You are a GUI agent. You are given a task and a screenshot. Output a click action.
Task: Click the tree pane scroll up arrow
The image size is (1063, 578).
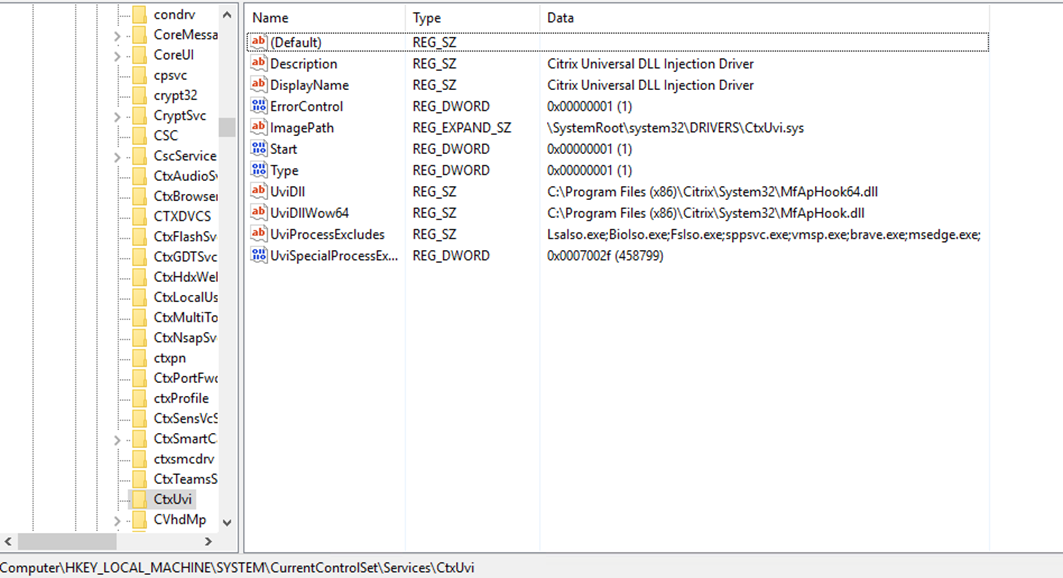227,15
